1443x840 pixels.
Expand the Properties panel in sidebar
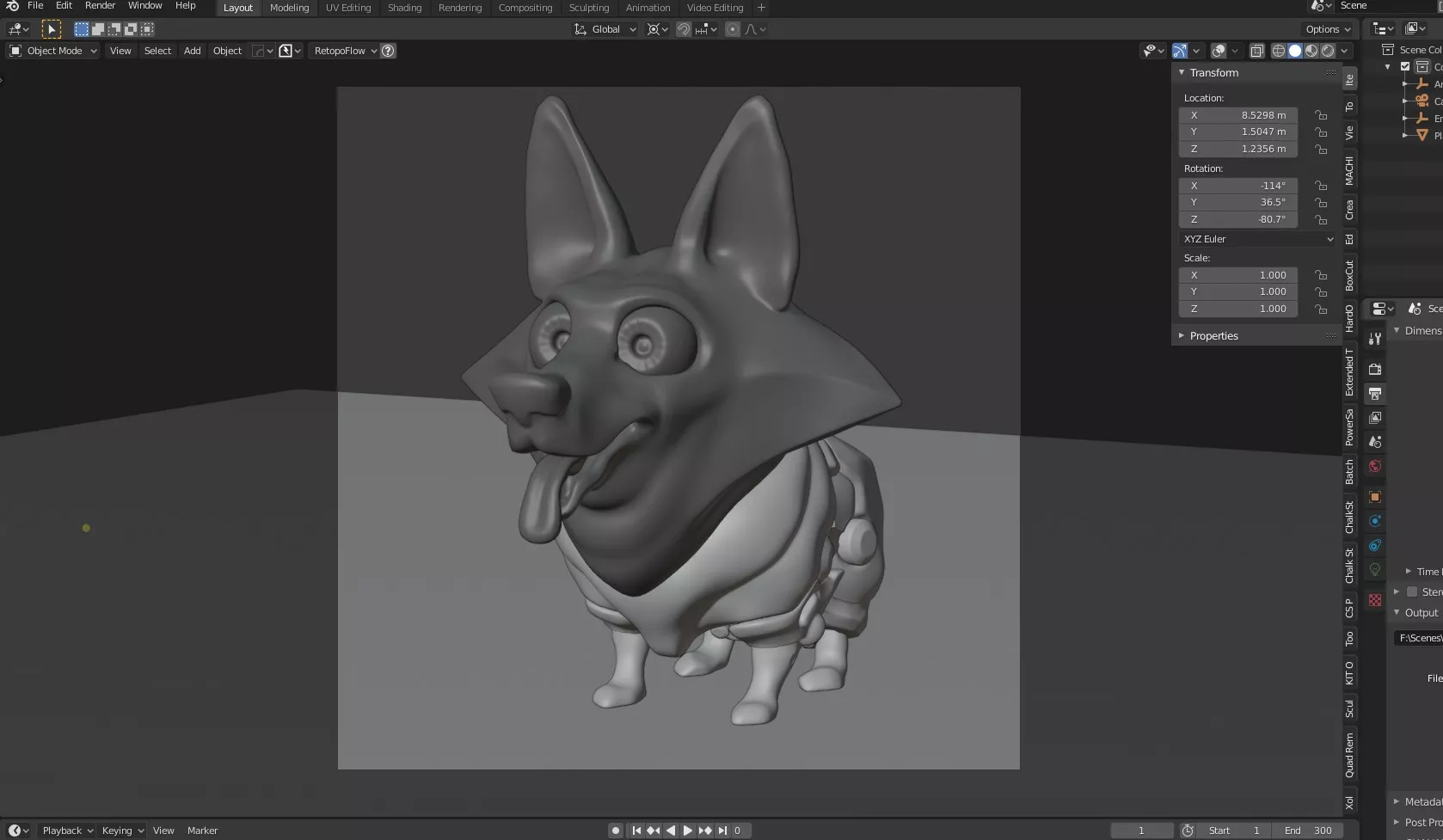pos(1213,335)
